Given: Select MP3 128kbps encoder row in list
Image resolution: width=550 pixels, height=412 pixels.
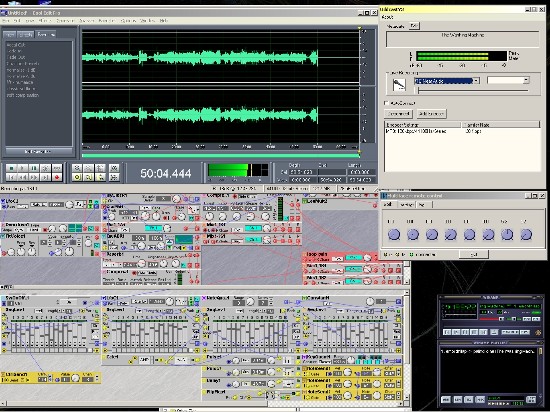Looking at the screenshot, I should point(462,131).
